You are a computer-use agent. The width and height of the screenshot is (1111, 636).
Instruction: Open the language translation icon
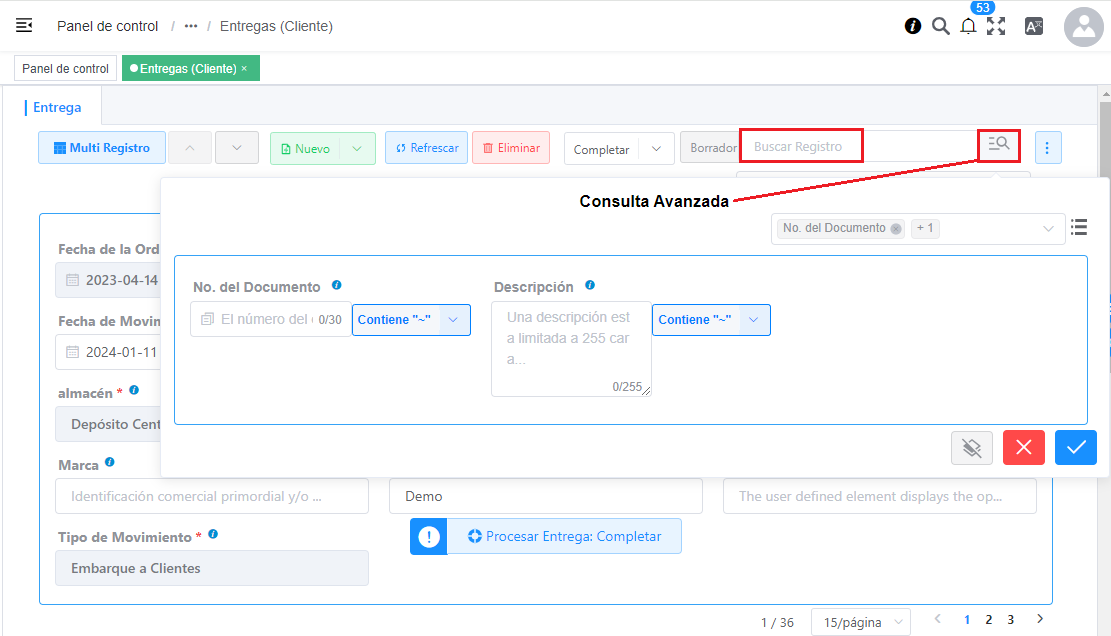[1034, 27]
